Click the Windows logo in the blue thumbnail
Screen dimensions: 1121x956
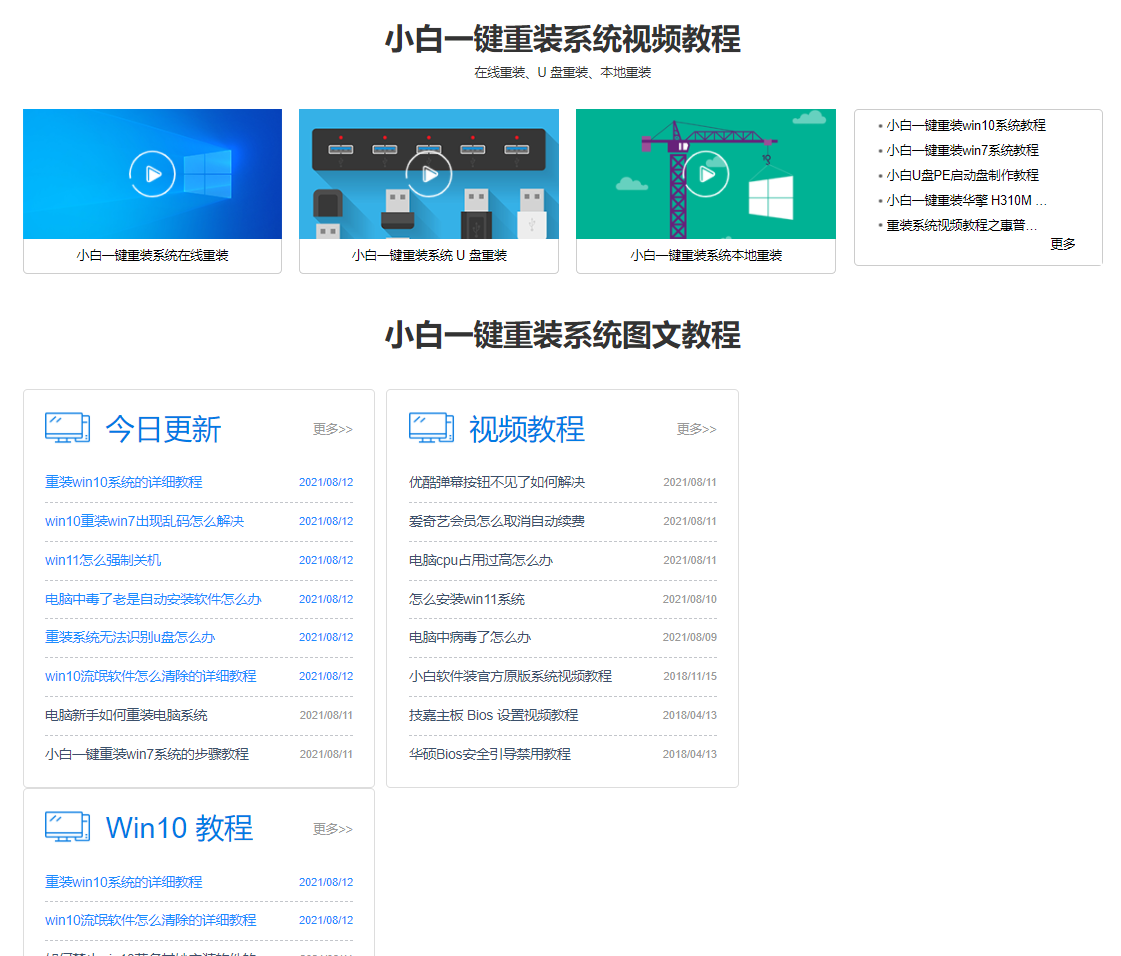pos(208,173)
